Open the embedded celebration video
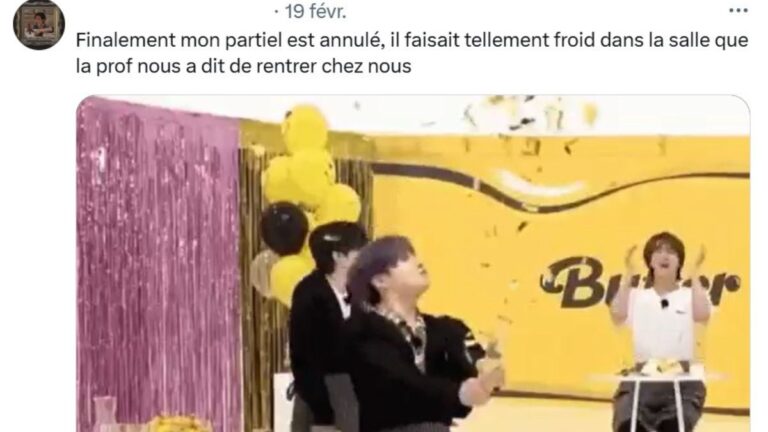The height and width of the screenshot is (432, 768). point(413,264)
